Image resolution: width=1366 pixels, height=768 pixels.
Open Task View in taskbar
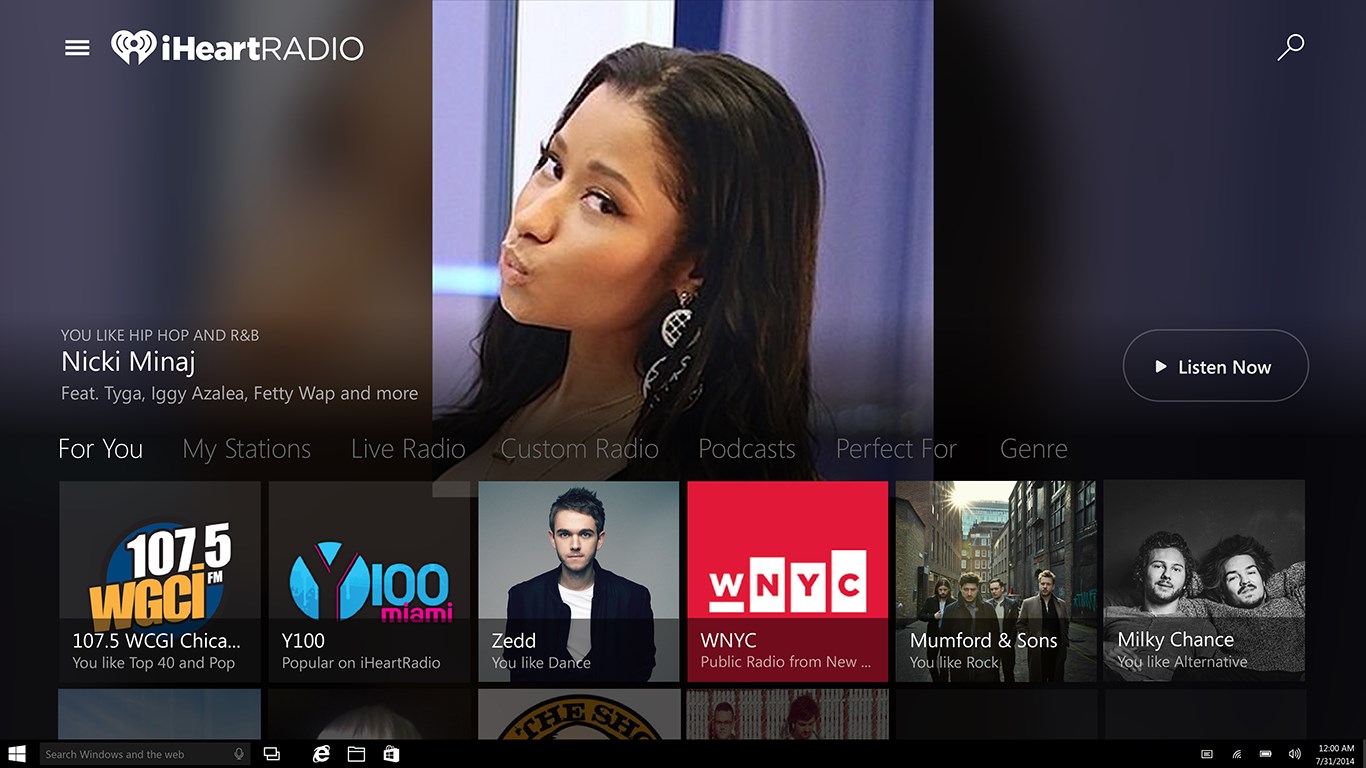click(x=271, y=754)
